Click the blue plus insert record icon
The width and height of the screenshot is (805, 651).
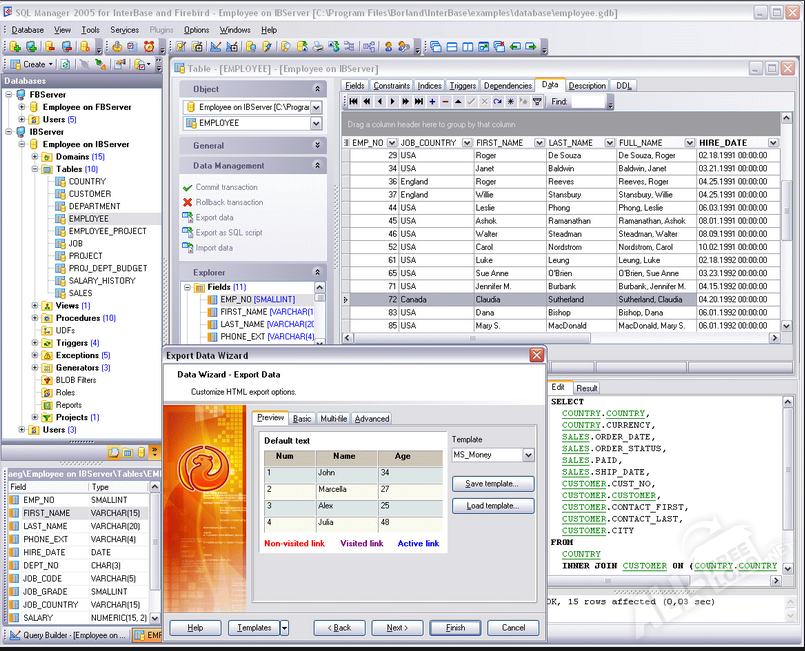tap(432, 102)
